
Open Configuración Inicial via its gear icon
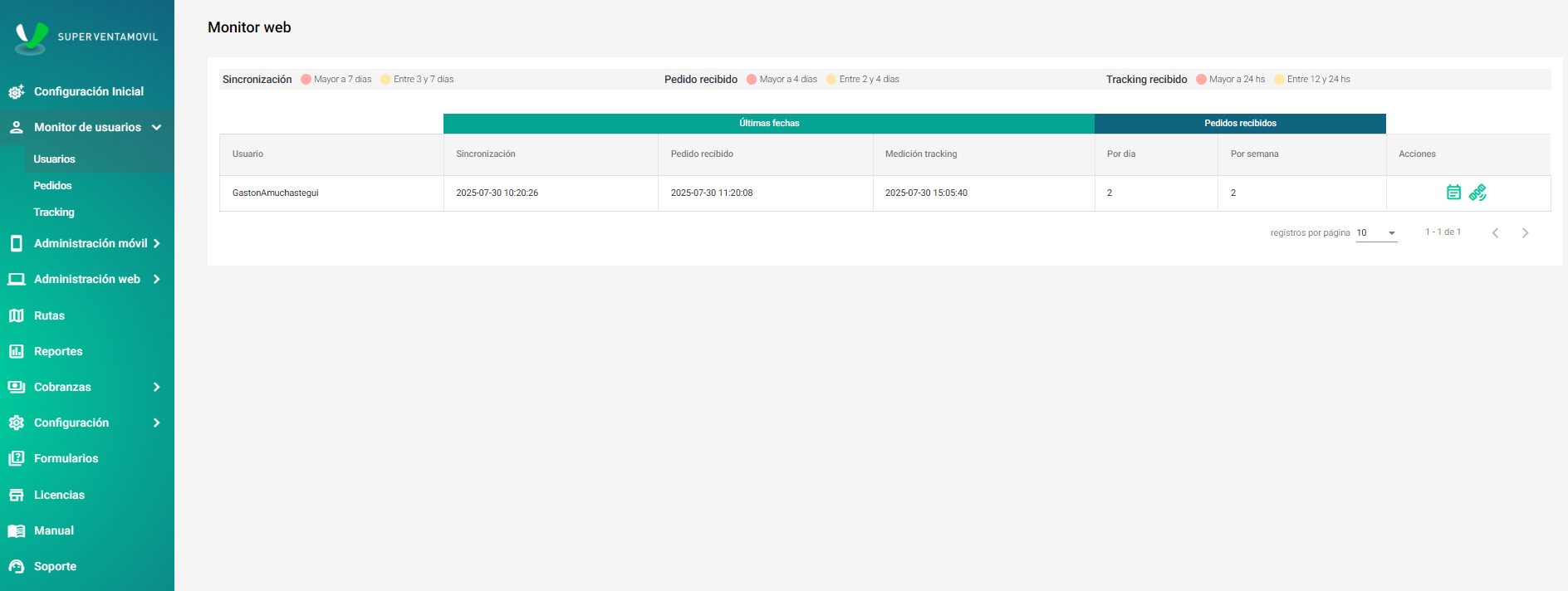pos(16,91)
